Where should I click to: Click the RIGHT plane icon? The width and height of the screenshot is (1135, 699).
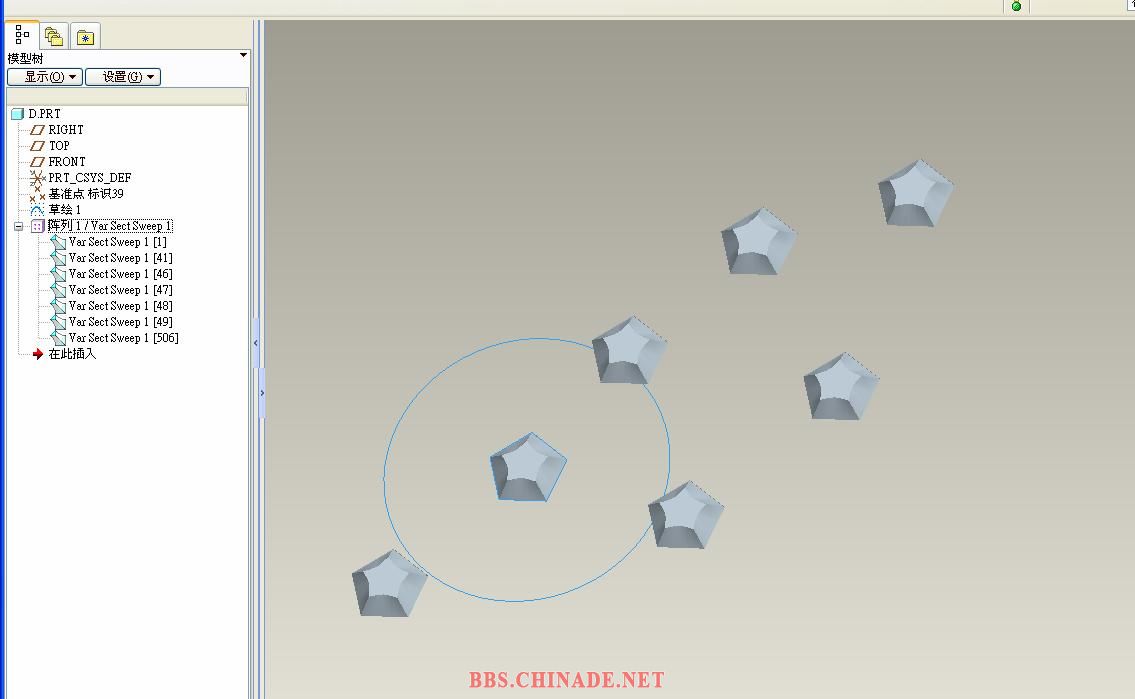pos(37,130)
